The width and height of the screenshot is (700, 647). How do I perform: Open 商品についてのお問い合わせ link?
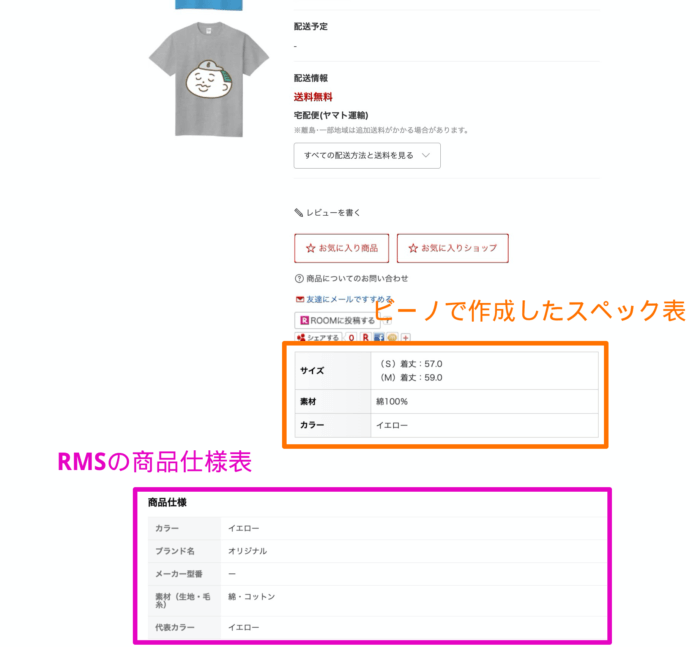357,279
